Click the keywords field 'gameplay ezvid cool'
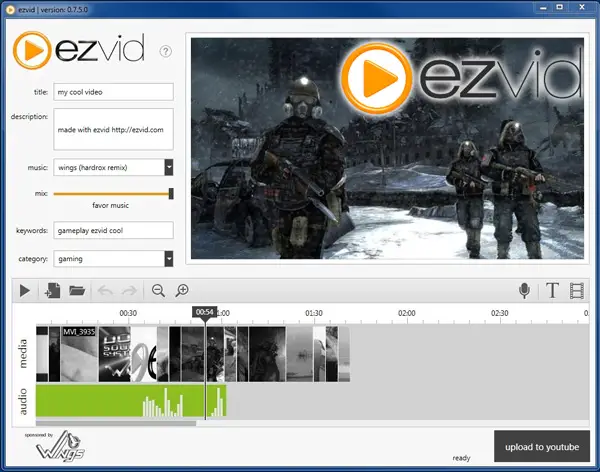The image size is (600, 472). click(x=113, y=230)
